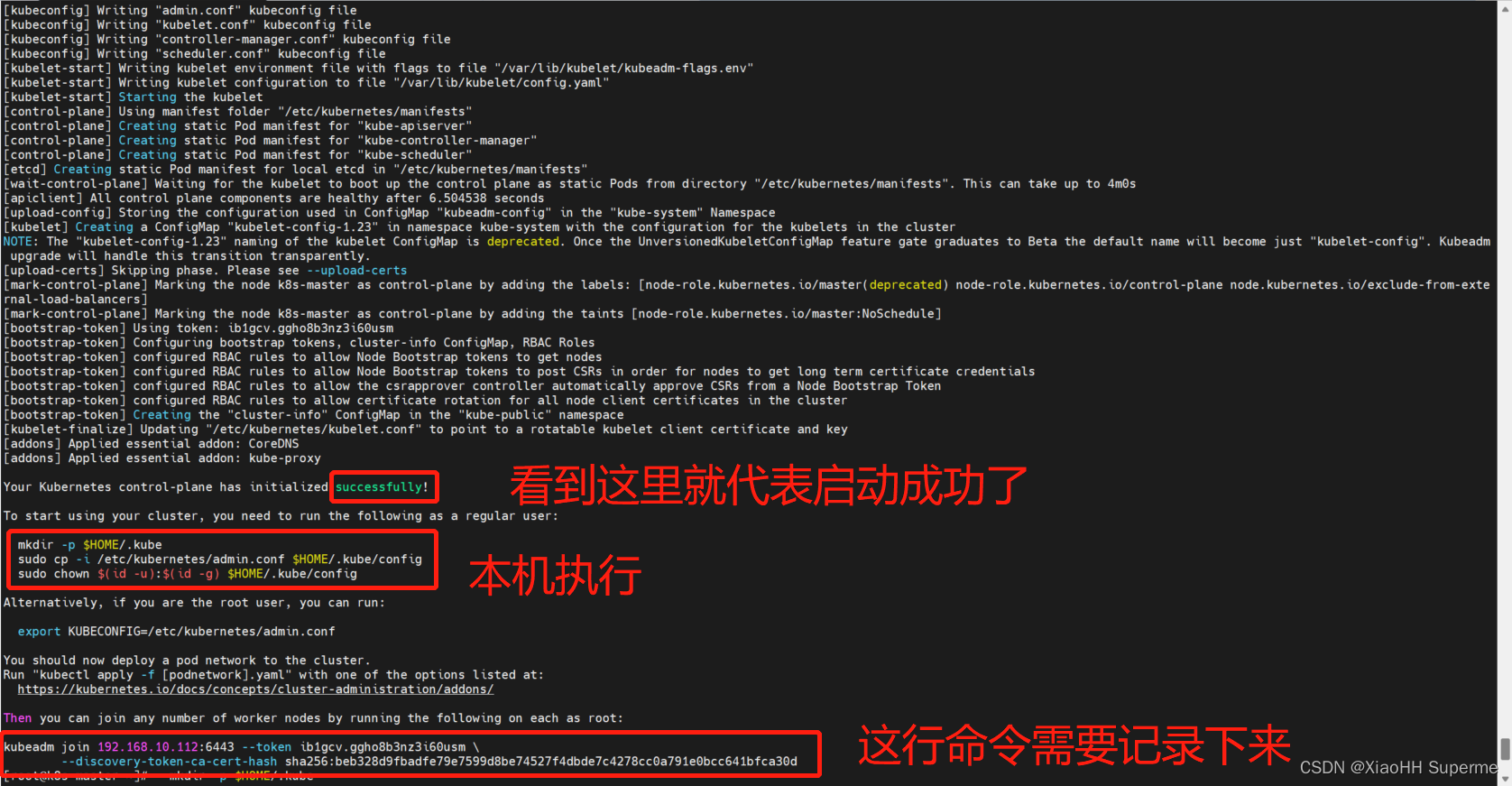Click the 'CSDN @XiaoHH Superme' watermark
This screenshot has width=1512, height=786.
click(1398, 768)
